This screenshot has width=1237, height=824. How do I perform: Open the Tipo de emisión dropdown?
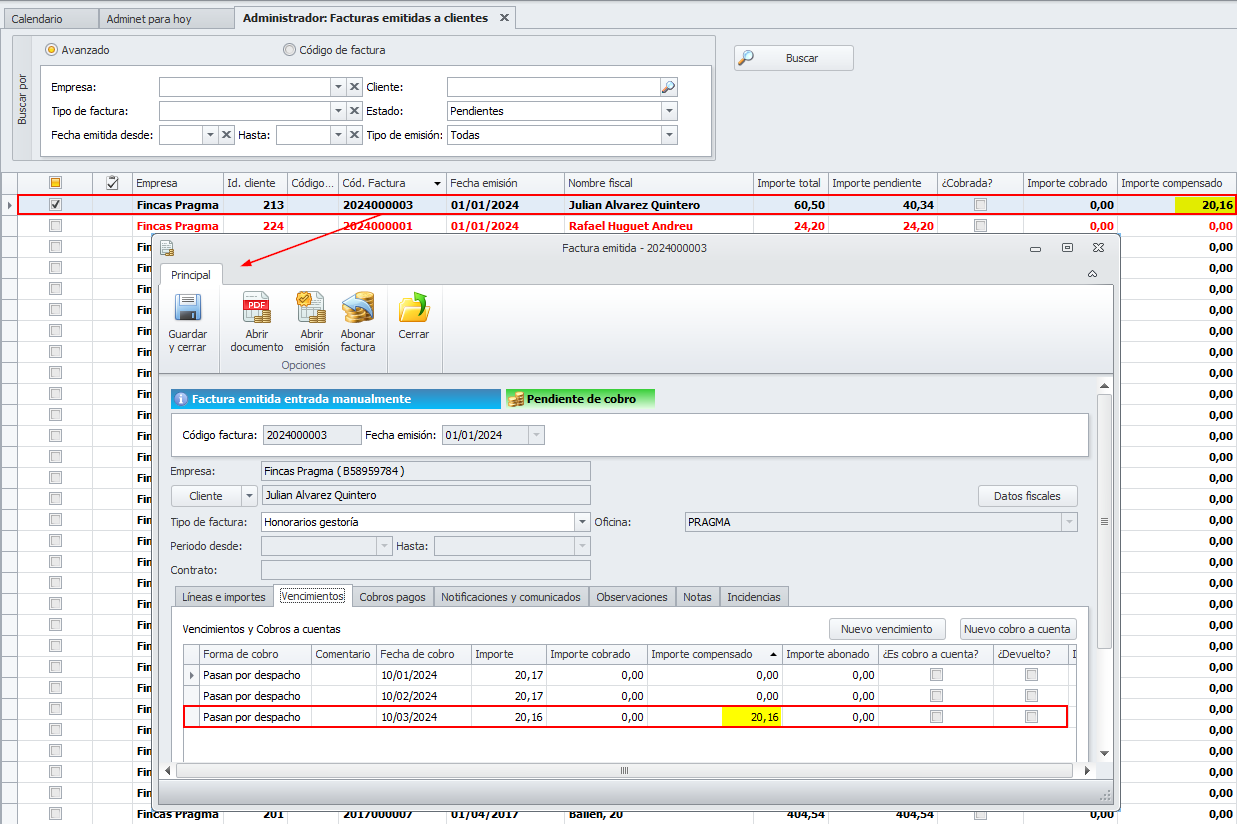tap(669, 135)
